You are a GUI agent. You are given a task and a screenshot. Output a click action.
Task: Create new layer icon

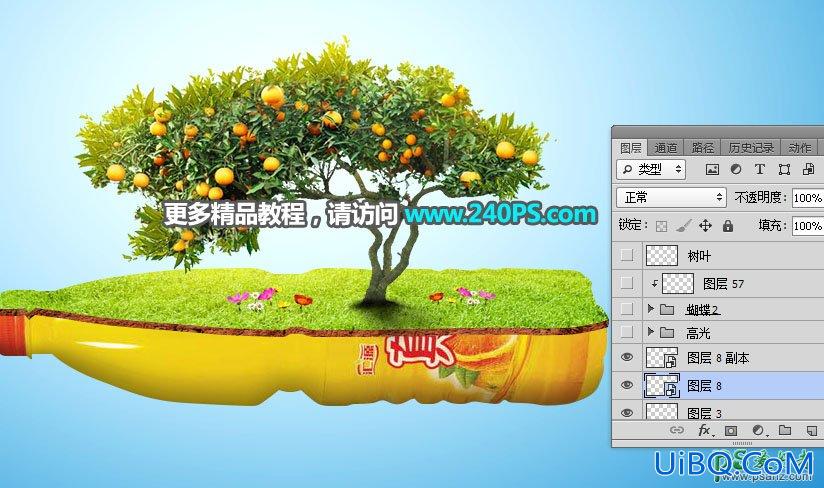point(811,431)
